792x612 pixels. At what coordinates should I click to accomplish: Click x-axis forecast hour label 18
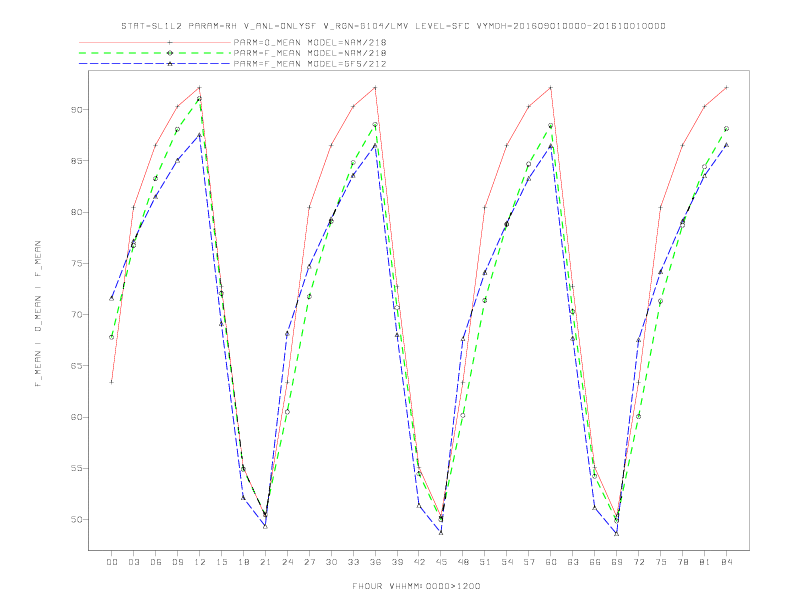point(243,562)
